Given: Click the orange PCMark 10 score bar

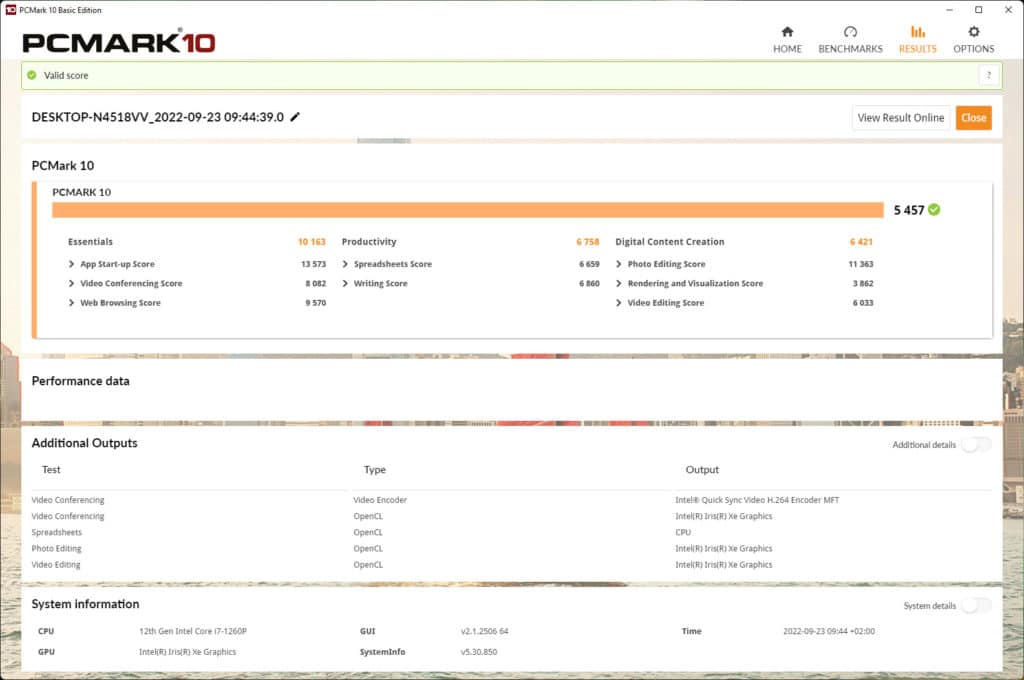Looking at the screenshot, I should click(468, 210).
